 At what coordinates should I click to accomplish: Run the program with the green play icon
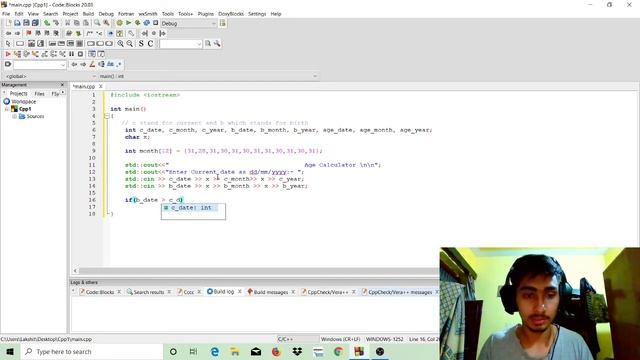(x=129, y=23)
